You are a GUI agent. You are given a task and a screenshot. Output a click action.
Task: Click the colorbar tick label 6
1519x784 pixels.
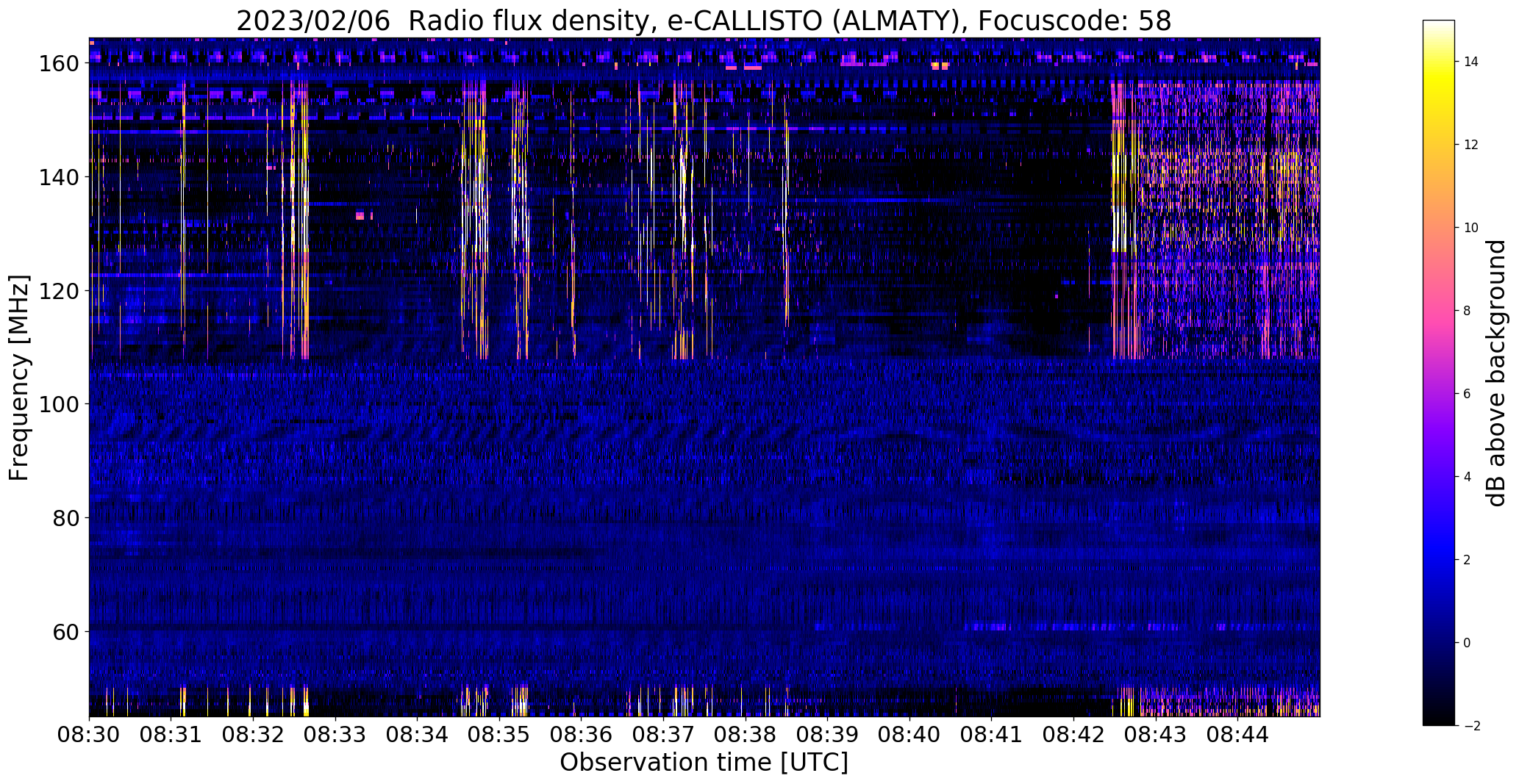click(1468, 394)
